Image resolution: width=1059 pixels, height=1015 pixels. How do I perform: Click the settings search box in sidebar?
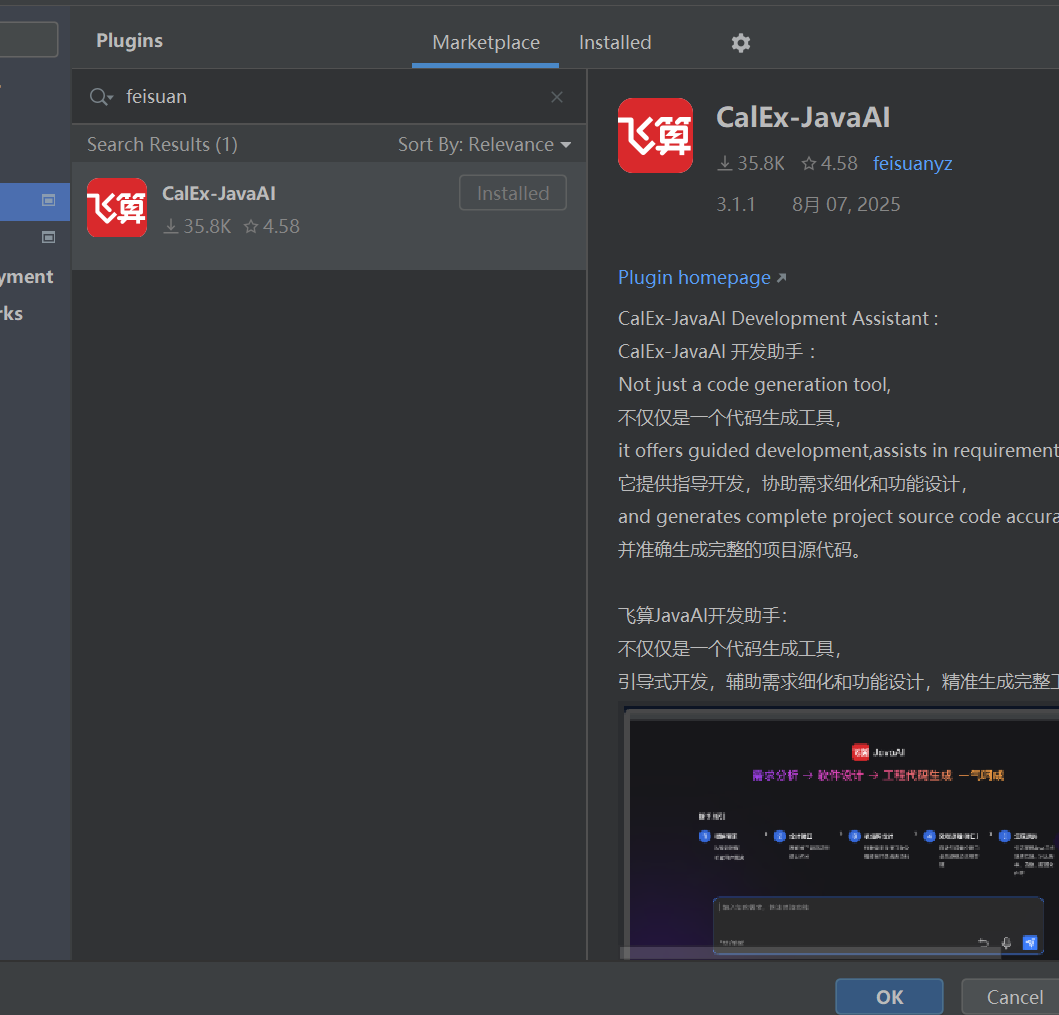click(x=28, y=39)
